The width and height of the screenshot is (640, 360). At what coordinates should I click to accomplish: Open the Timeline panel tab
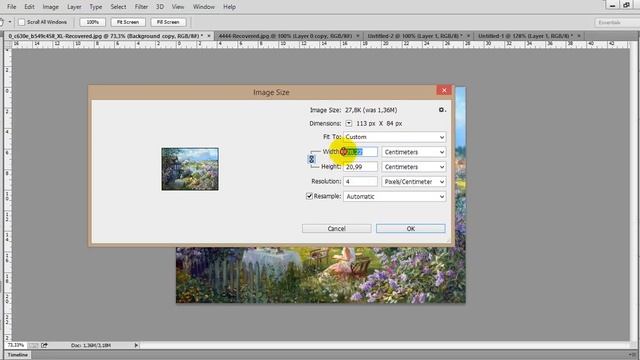pyautogui.click(x=18, y=355)
